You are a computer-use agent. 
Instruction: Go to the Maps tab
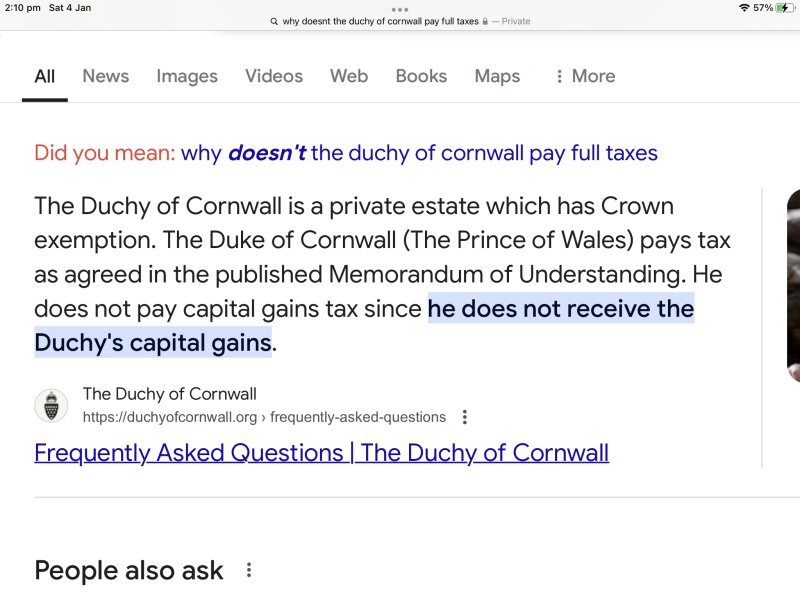pyautogui.click(x=497, y=77)
